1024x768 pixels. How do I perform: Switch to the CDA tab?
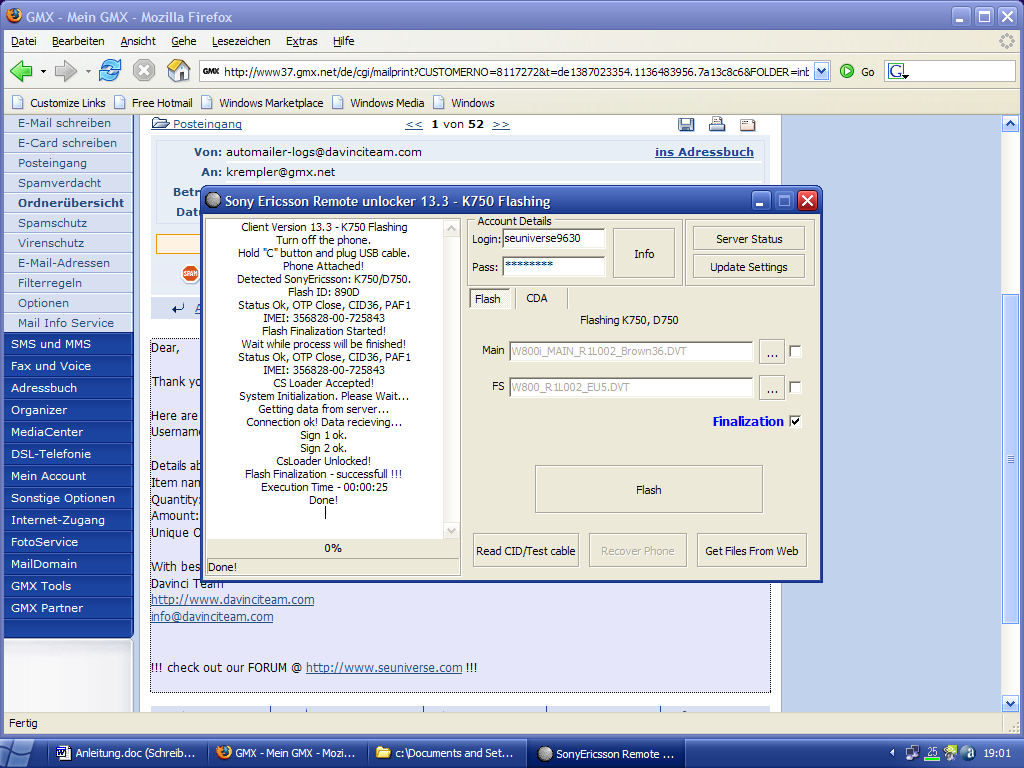[x=537, y=298]
